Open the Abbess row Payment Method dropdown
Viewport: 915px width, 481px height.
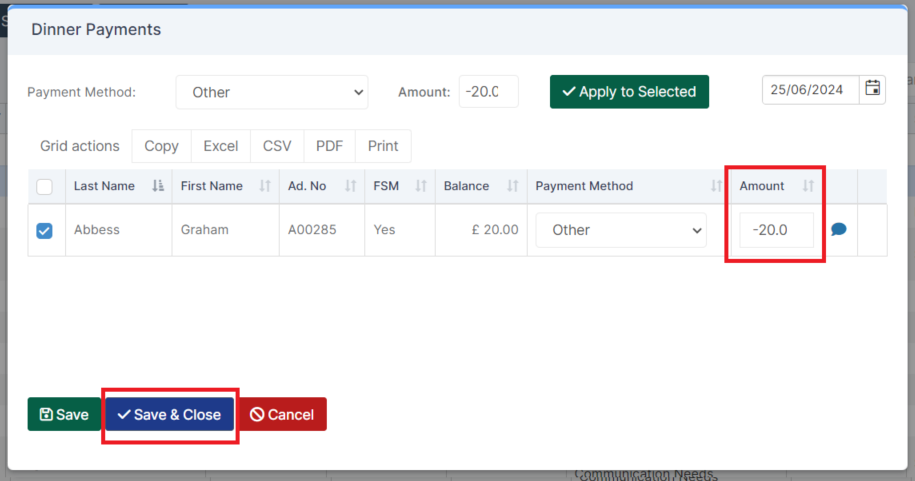pos(621,230)
